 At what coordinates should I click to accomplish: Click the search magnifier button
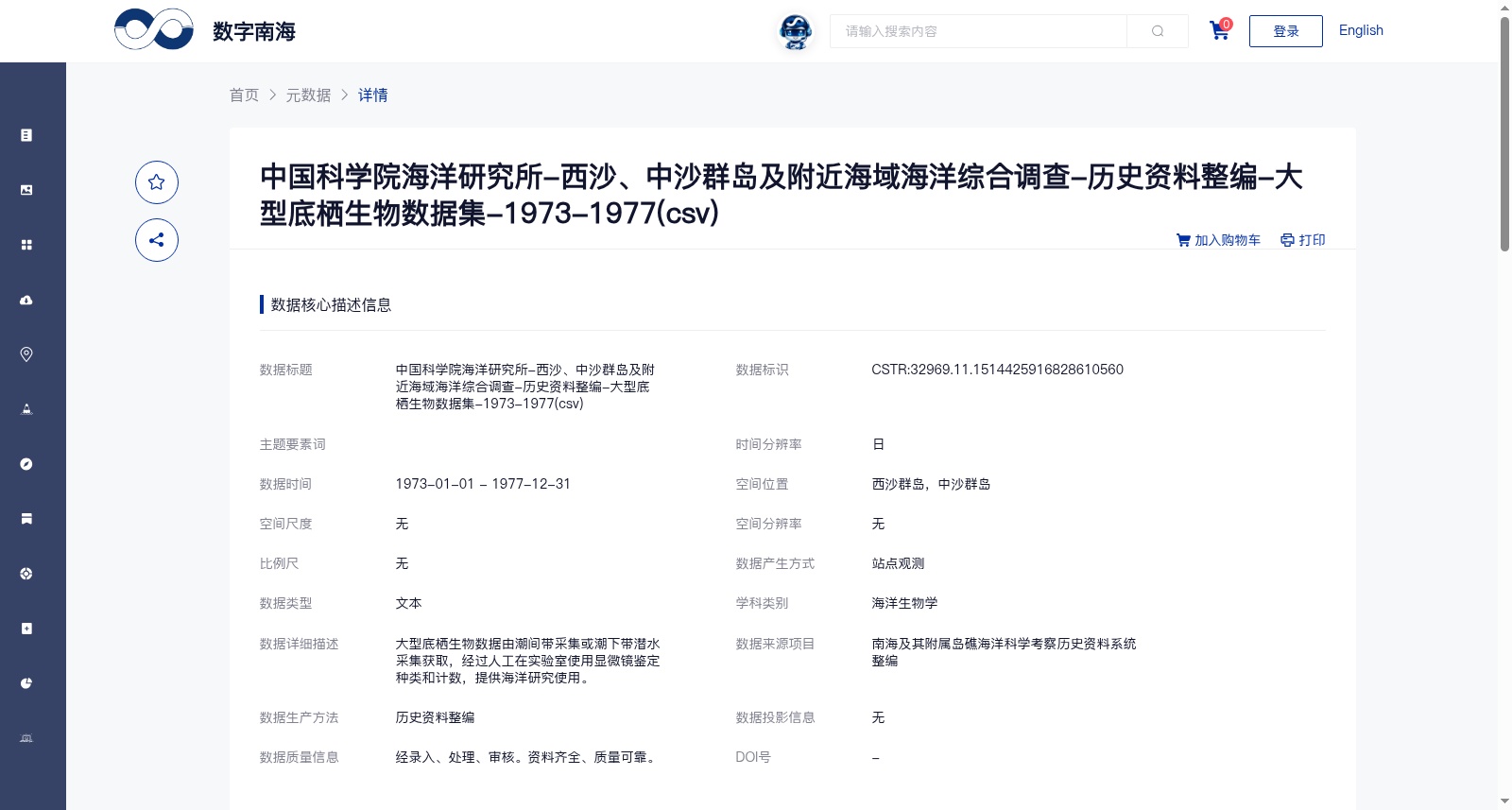pos(1158,31)
